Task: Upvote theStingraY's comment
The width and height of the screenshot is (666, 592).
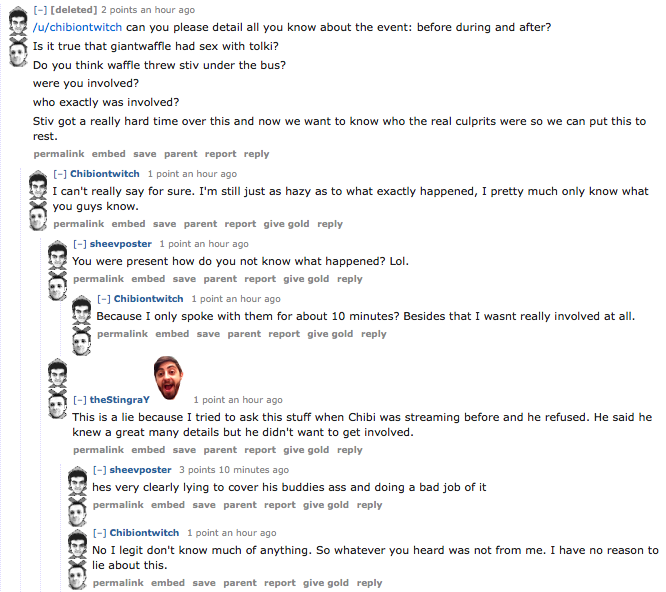Action: [x=57, y=374]
